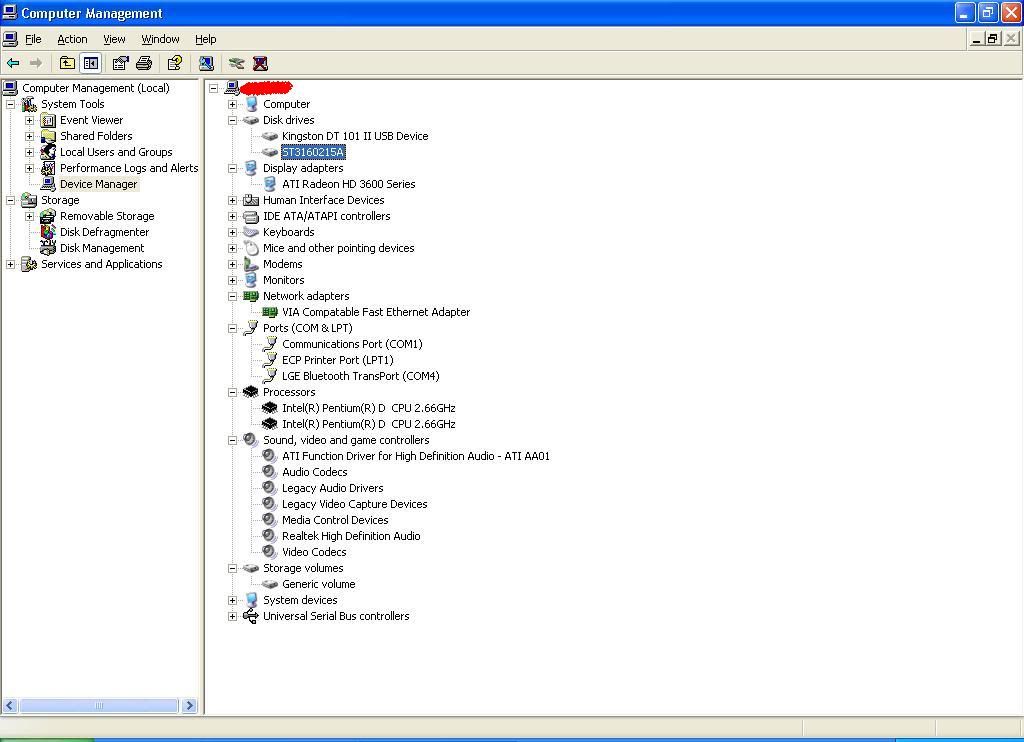Image resolution: width=1024 pixels, height=742 pixels.
Task: Click the left pane scrollbar left arrow
Action: pyautogui.click(x=10, y=705)
